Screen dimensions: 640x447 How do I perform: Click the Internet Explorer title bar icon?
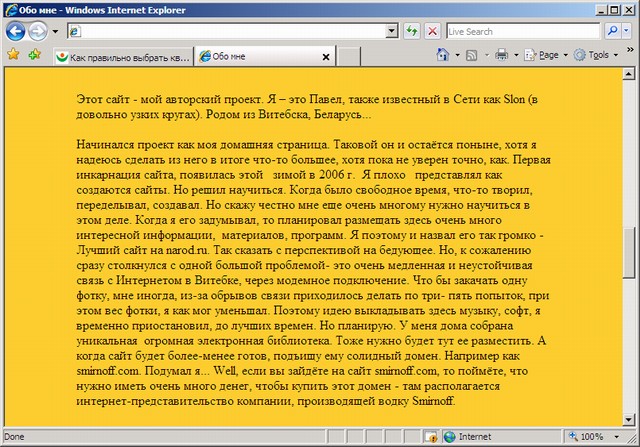(11, 10)
